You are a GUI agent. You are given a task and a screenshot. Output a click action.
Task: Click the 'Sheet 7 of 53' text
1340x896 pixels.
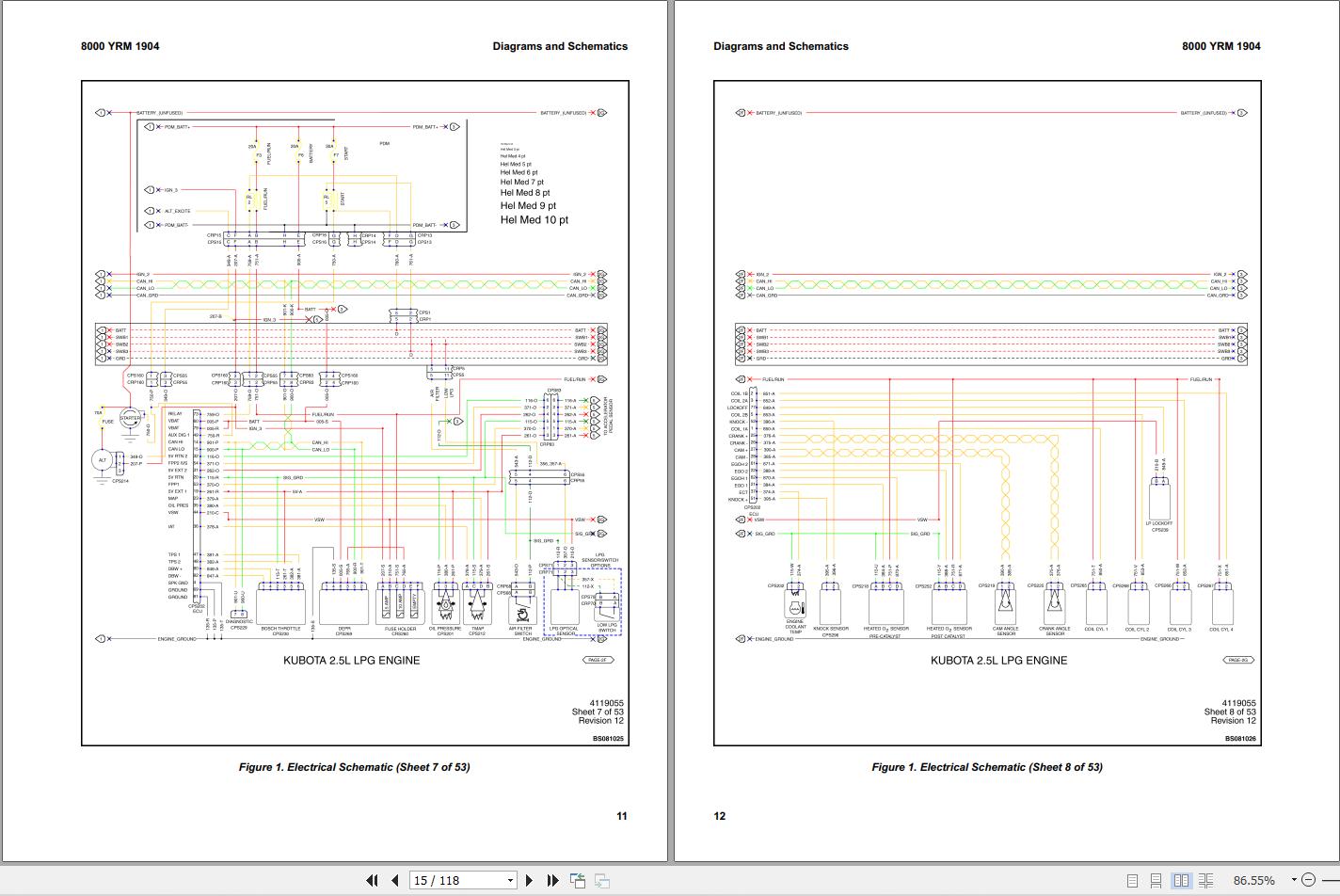(598, 712)
